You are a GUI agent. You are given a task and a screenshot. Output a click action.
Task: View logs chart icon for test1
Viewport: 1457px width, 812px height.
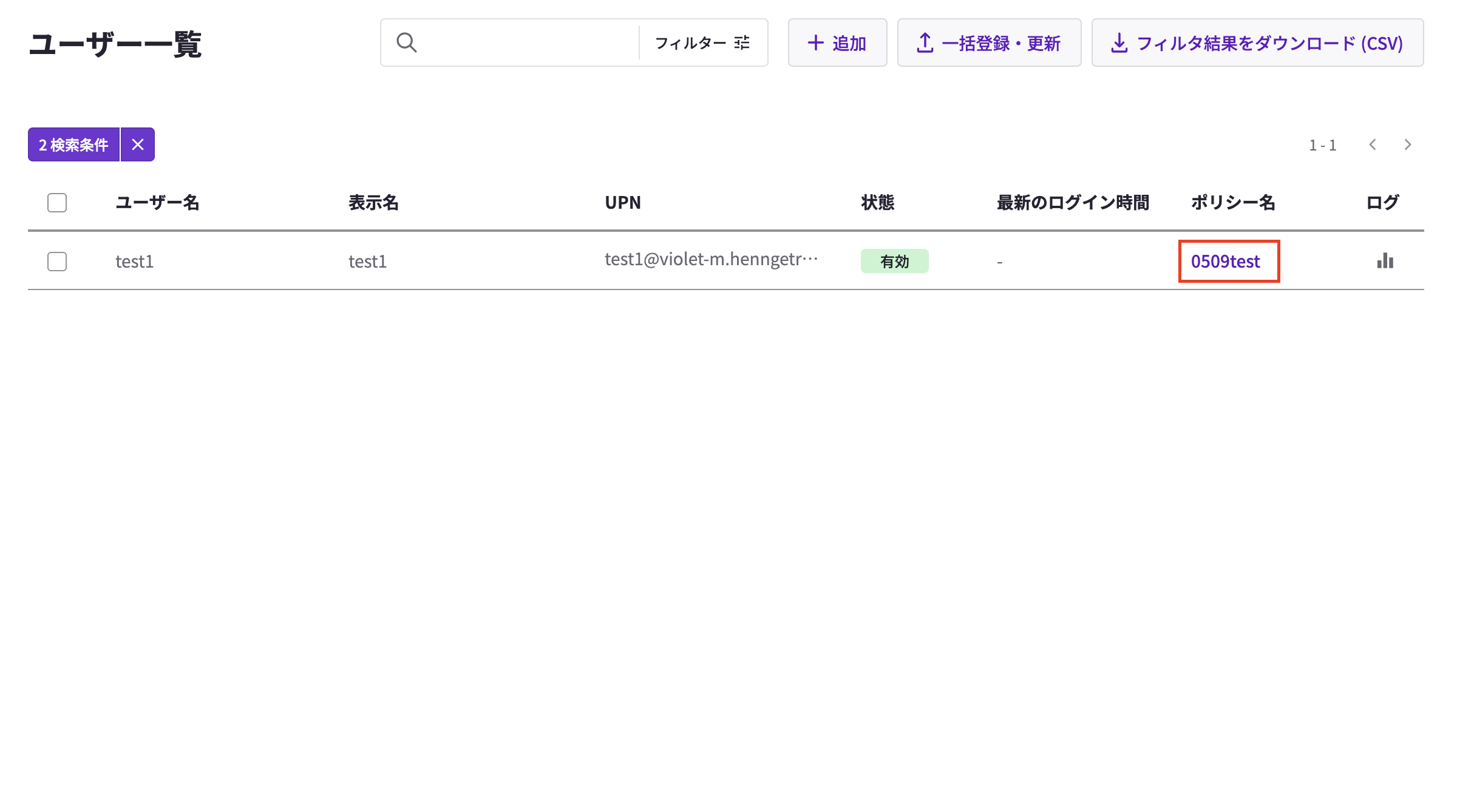coord(1385,261)
